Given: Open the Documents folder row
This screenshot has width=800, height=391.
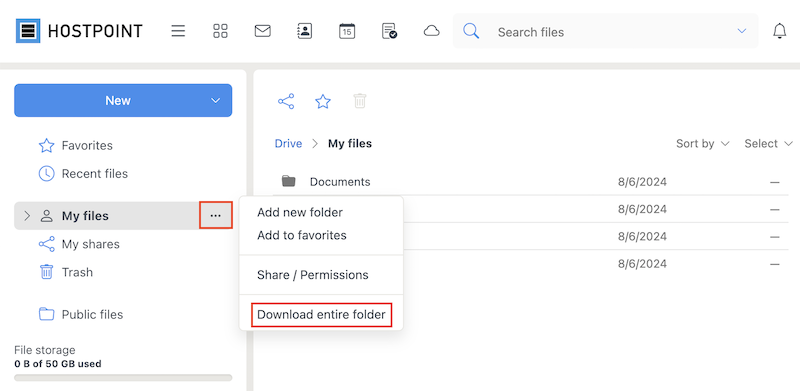Looking at the screenshot, I should [x=531, y=182].
